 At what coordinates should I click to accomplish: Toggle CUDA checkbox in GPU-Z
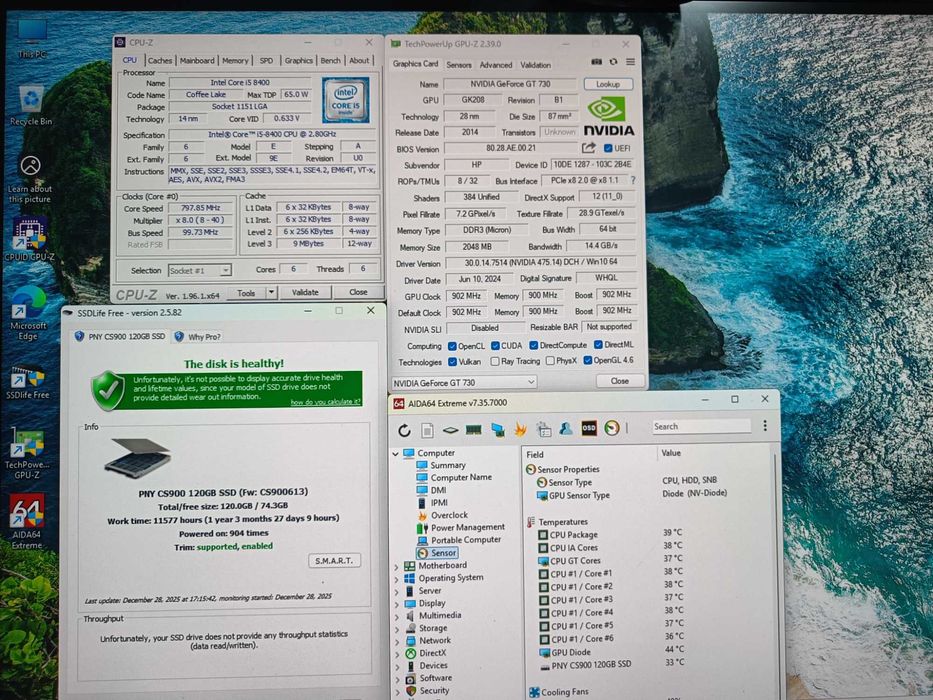point(495,345)
